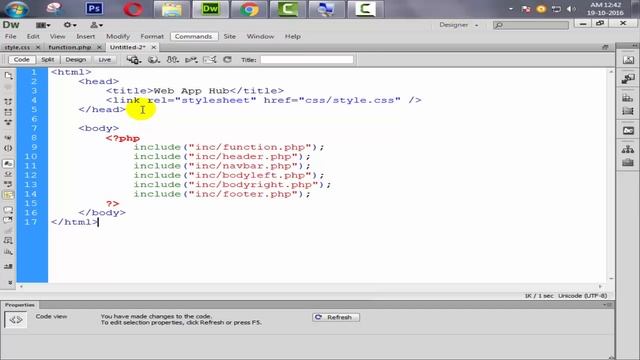Click the Open Documents icon in coding toolbar
Viewport: 640px width, 360px height.
click(x=8, y=76)
